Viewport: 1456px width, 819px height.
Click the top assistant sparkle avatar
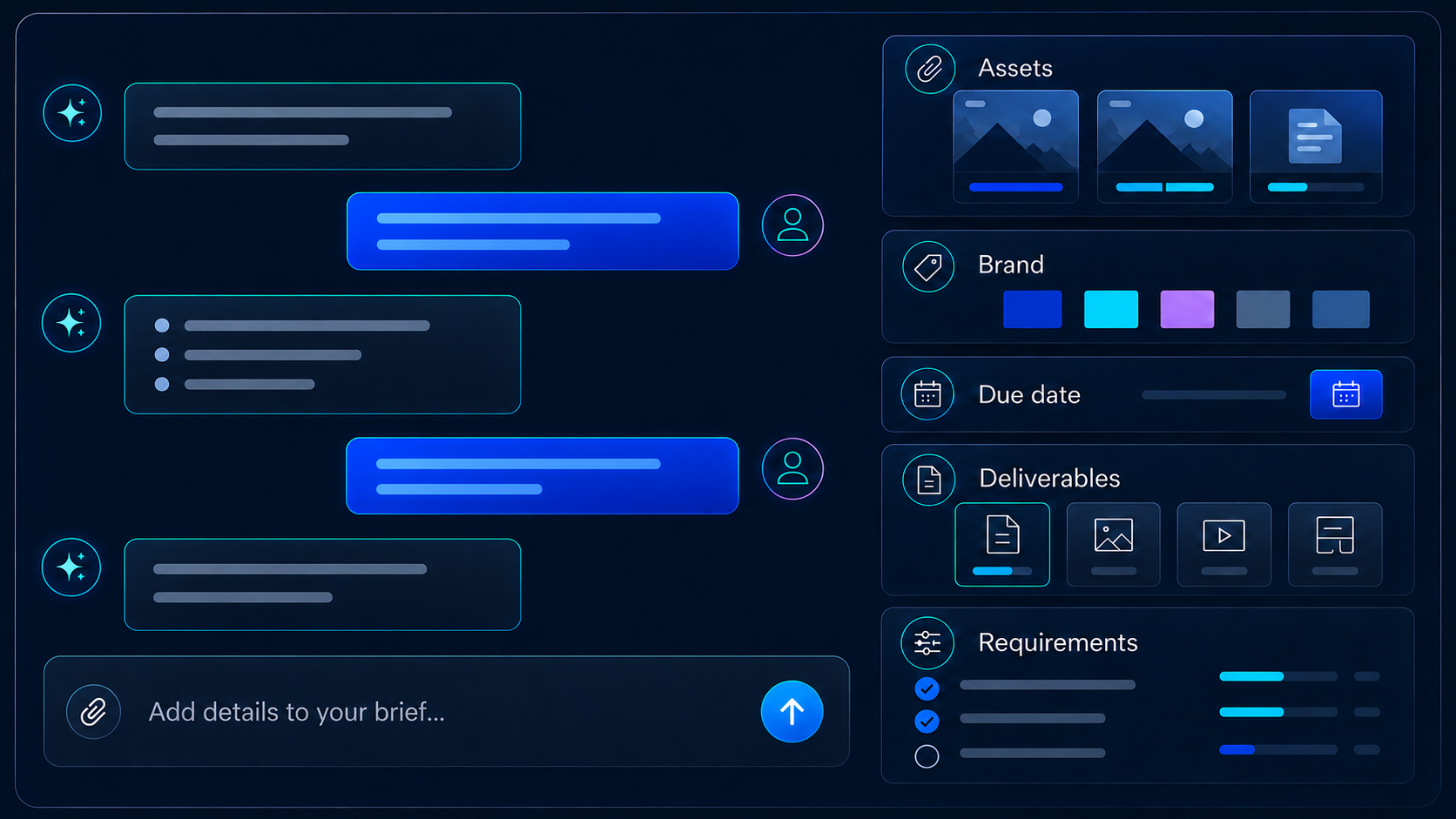click(72, 113)
